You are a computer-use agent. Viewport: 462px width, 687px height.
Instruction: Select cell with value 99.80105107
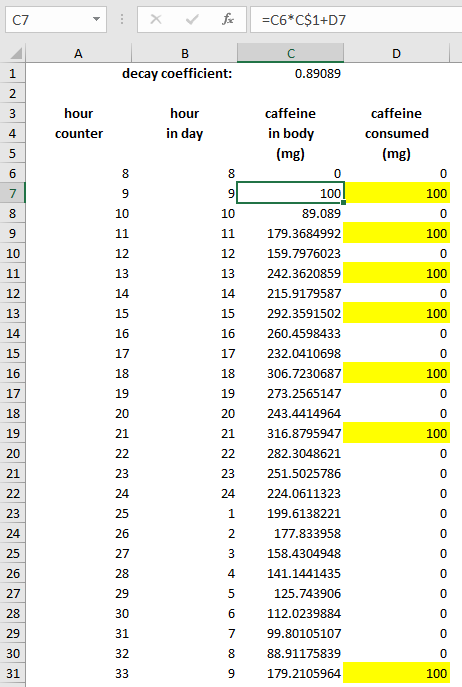pos(291,634)
